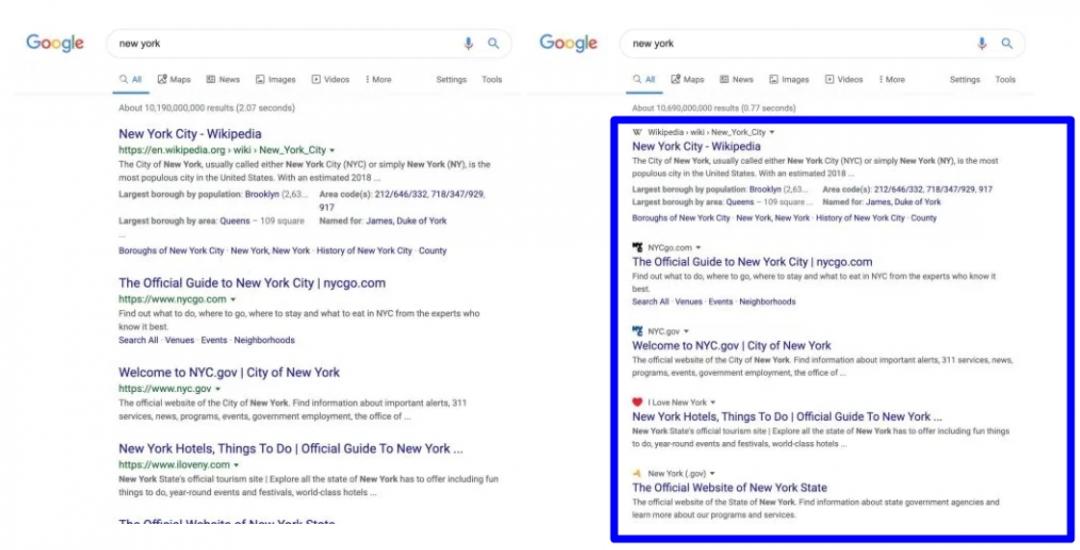Click the Google logo on the right page
Viewport: 1080px width, 550px height.
tap(568, 43)
